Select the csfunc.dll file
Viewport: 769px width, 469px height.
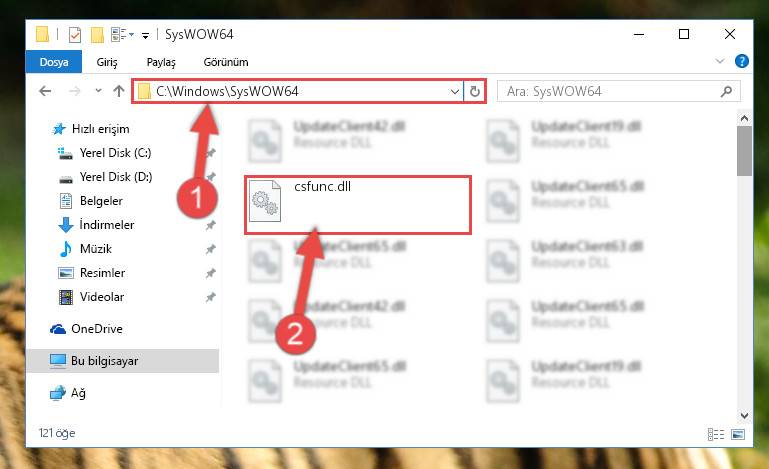coord(358,205)
